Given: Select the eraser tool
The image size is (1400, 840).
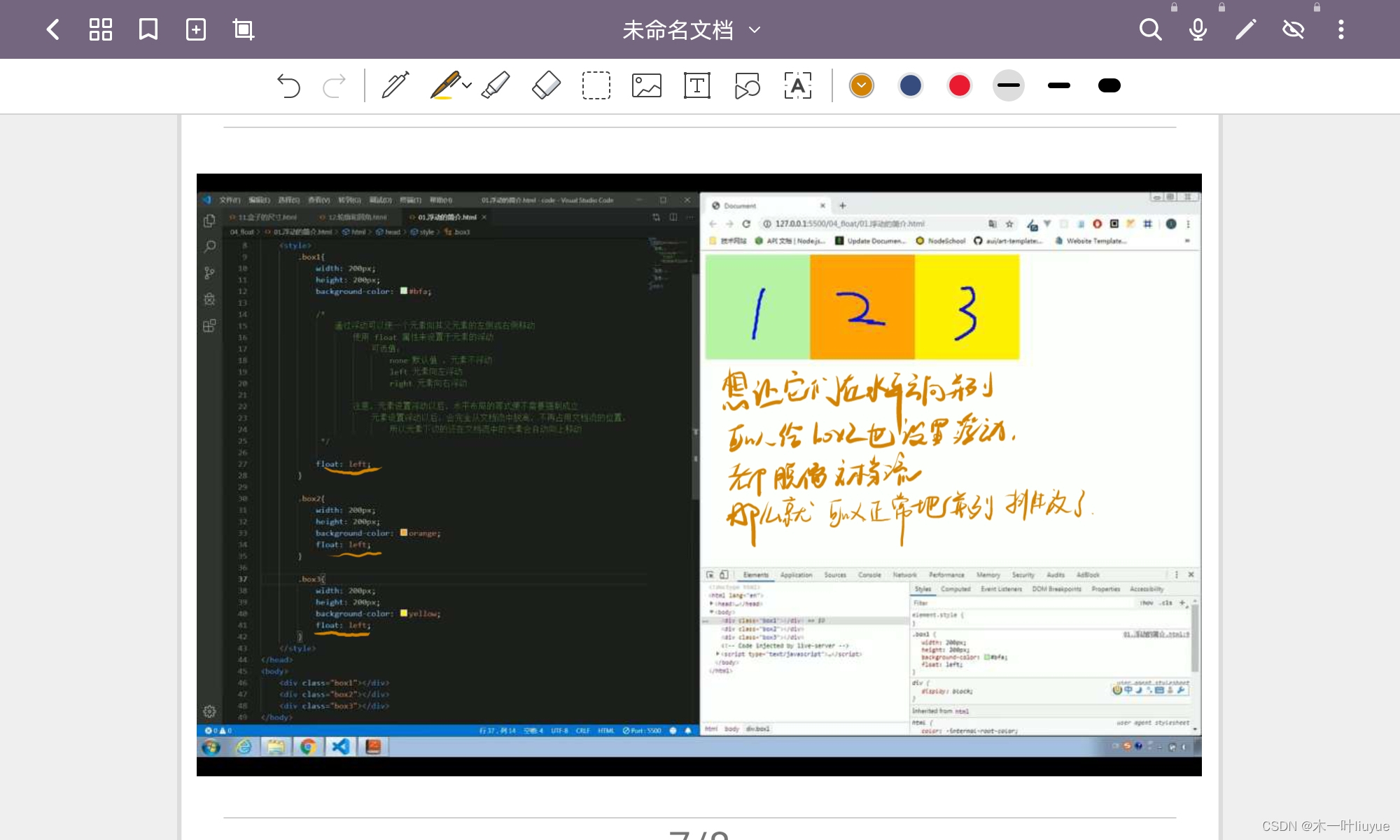Looking at the screenshot, I should tap(547, 85).
